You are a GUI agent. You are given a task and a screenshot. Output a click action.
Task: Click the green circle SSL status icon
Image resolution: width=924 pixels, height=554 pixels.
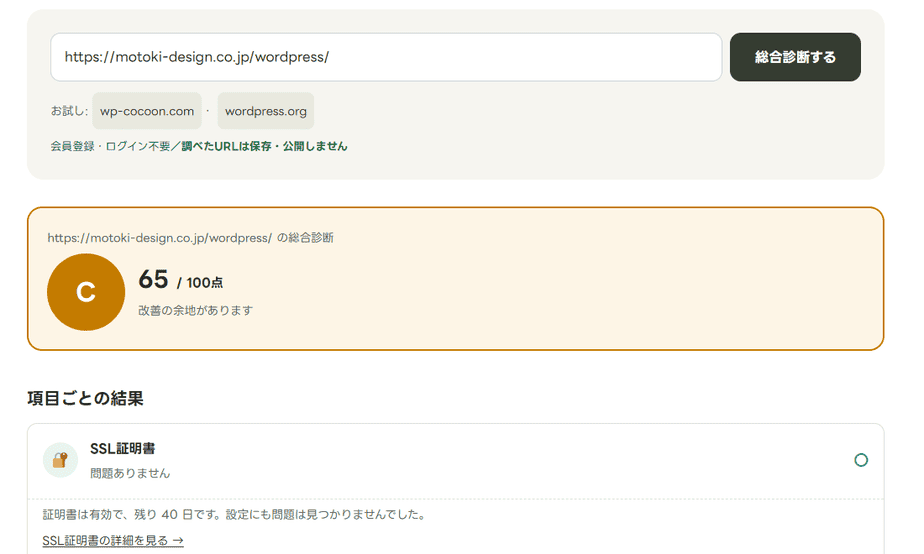861,460
